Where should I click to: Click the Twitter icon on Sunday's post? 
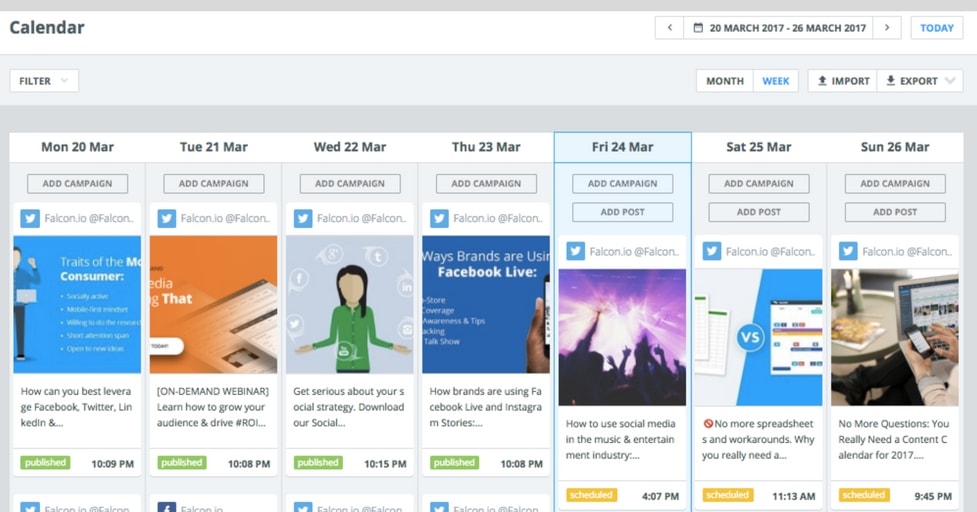pyautogui.click(x=848, y=252)
